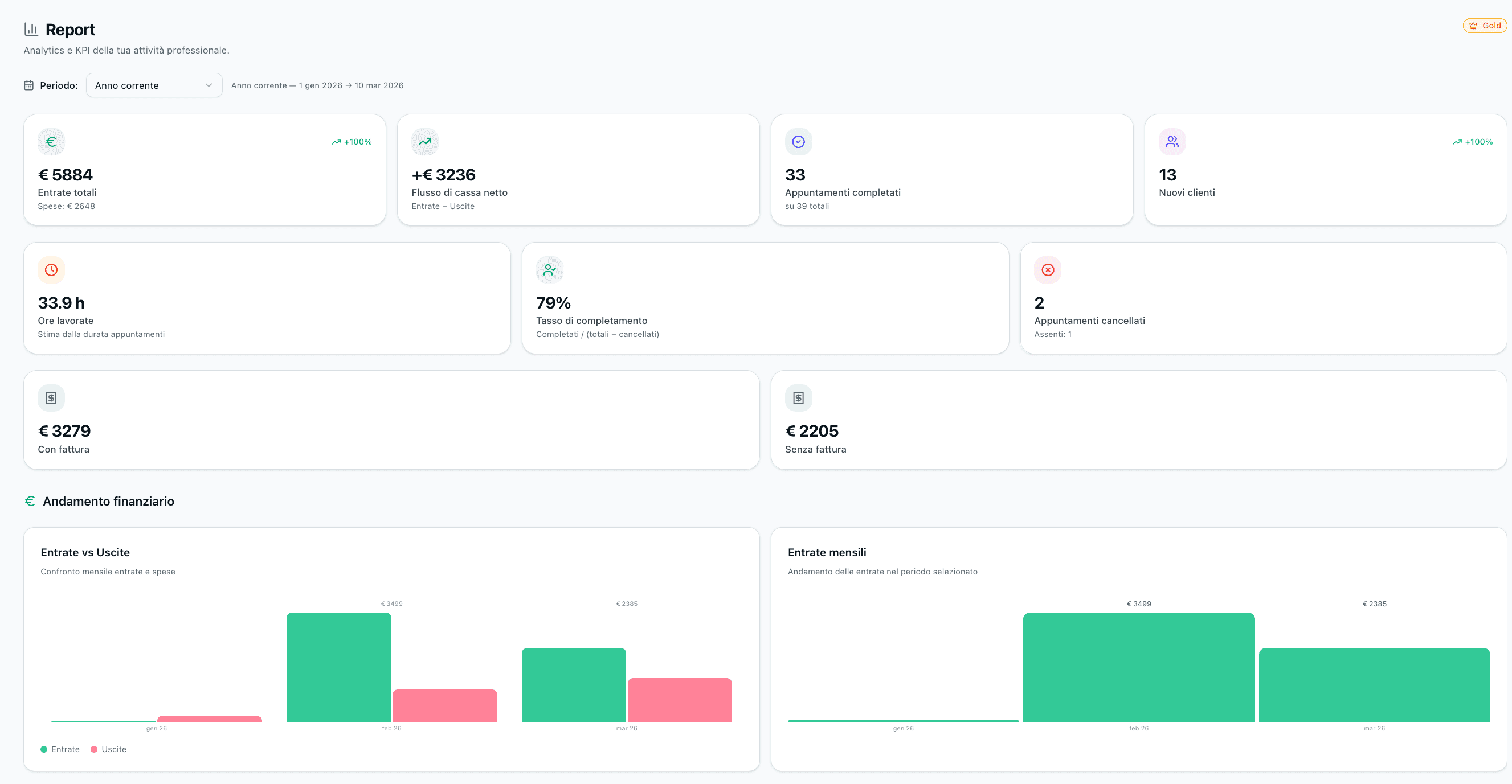Click the Gold plan badge
Image resolution: width=1512 pixels, height=784 pixels.
[1485, 26]
